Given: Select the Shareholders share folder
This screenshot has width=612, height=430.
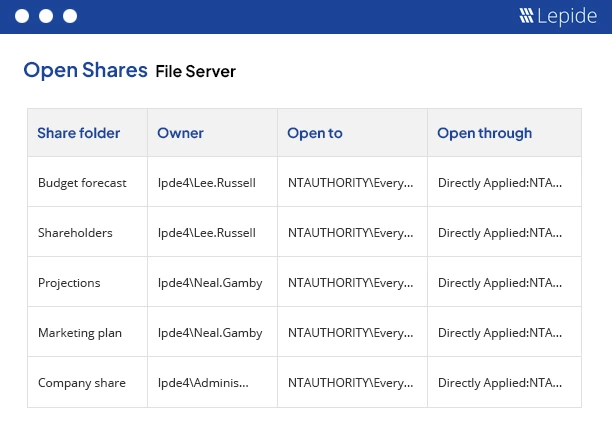Looking at the screenshot, I should pos(75,233).
